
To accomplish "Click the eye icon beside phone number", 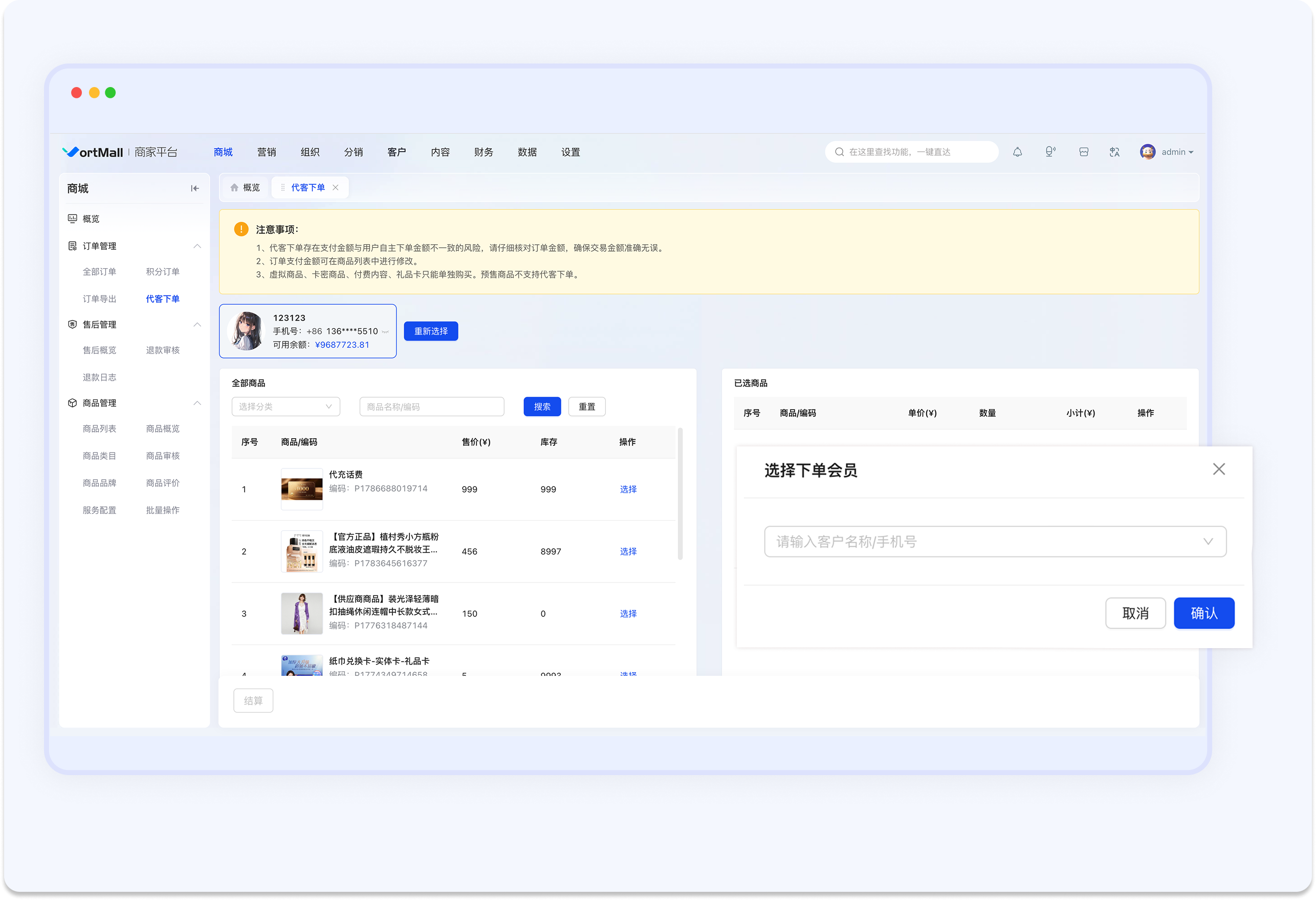I will coord(386,332).
